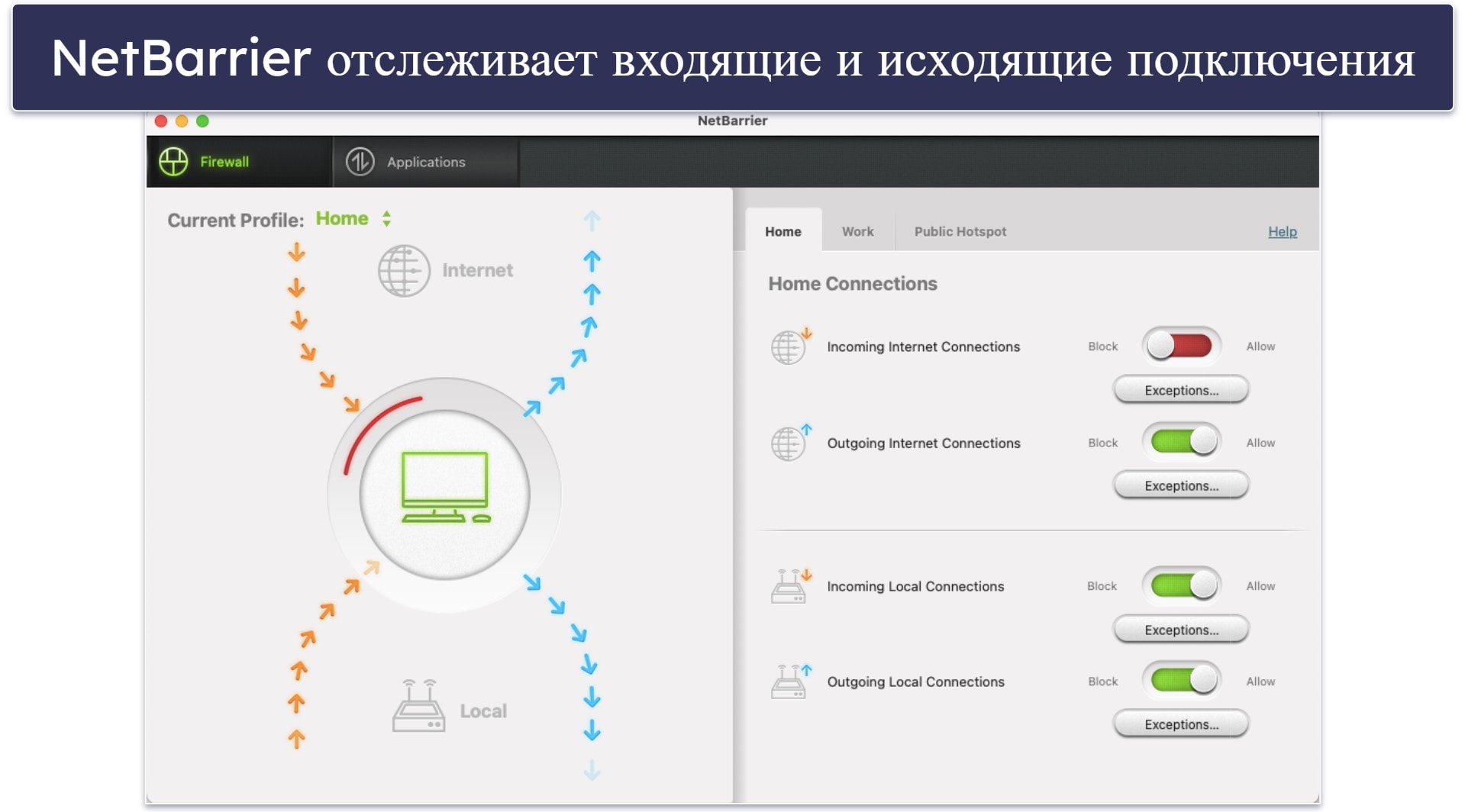Toggle Incoming Internet Connections switch

[x=1181, y=346]
